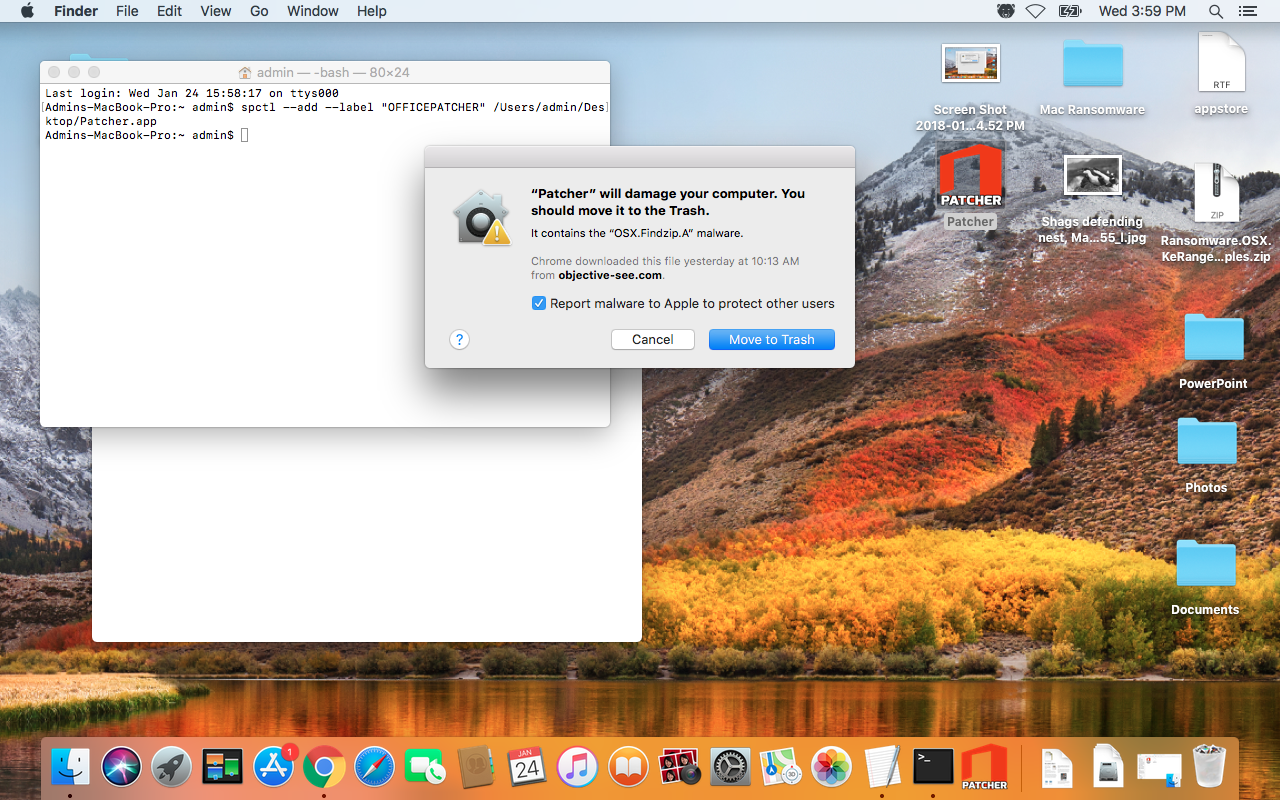
Task: Open Launchpad rocket icon in Dock
Action: point(172,767)
